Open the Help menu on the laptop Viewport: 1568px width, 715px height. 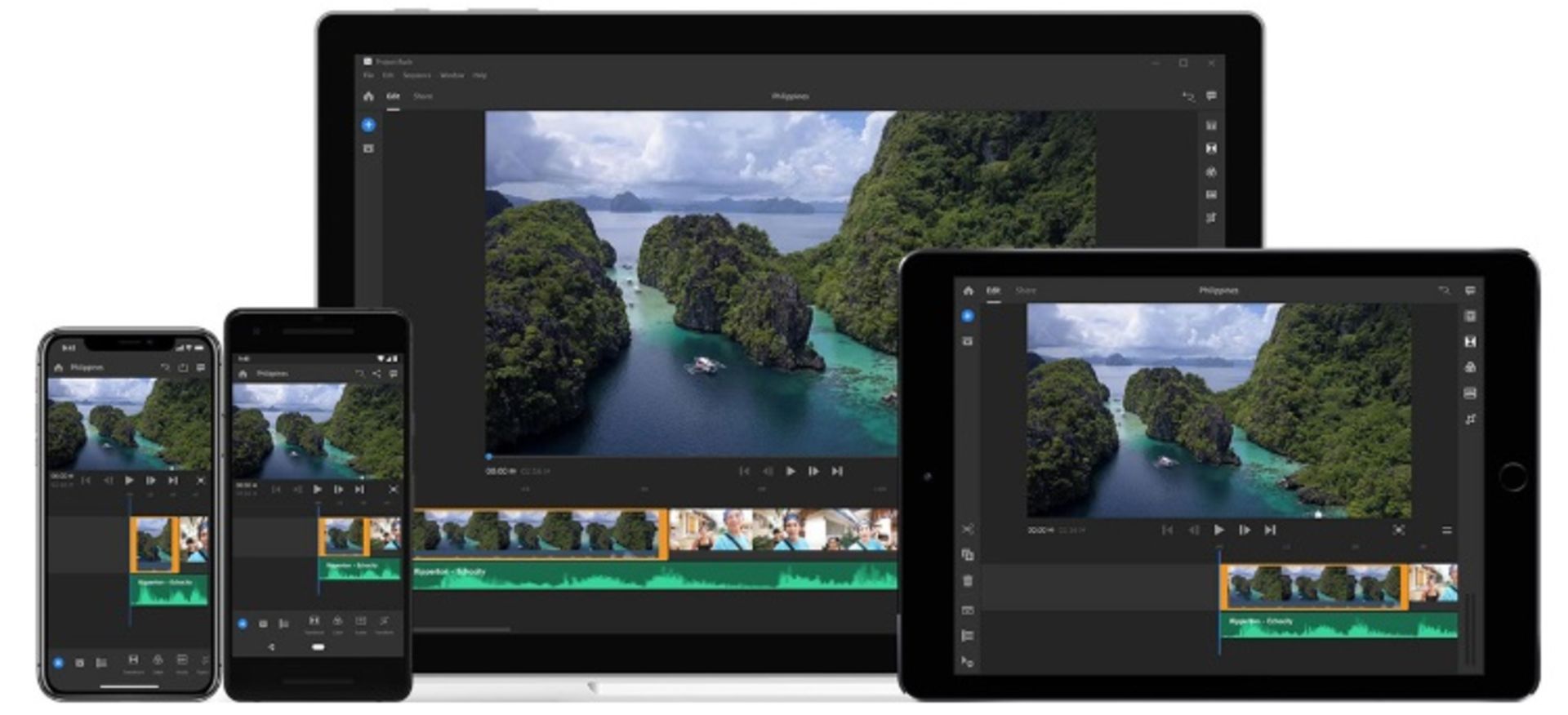coord(479,75)
